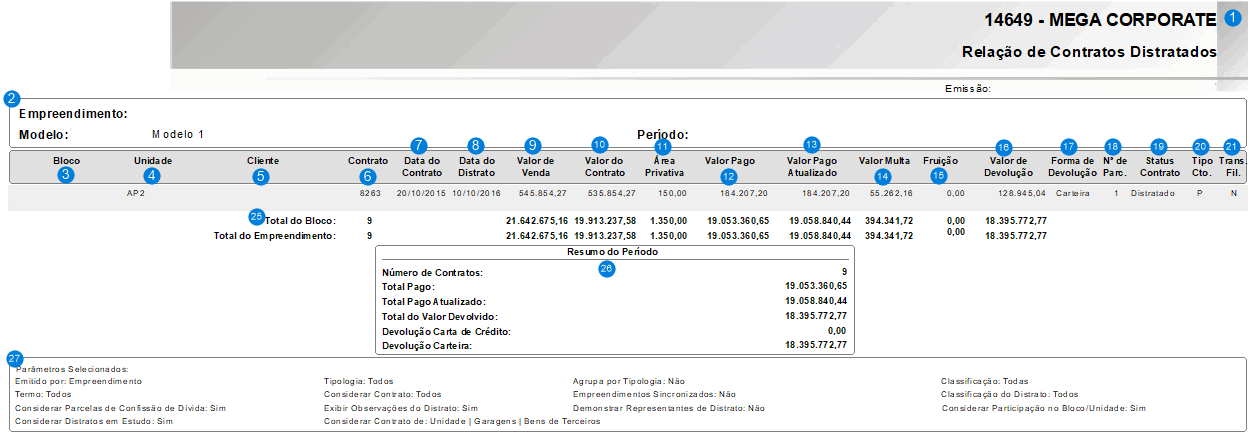Select the 'Classificação: Todas' parameter
This screenshot has height=444, width=1254.
[985, 381]
